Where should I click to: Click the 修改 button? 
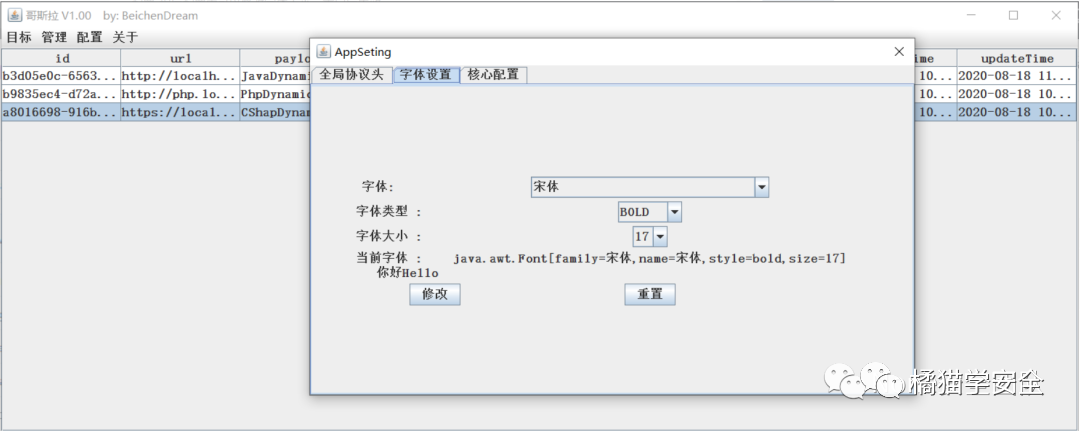(435, 294)
